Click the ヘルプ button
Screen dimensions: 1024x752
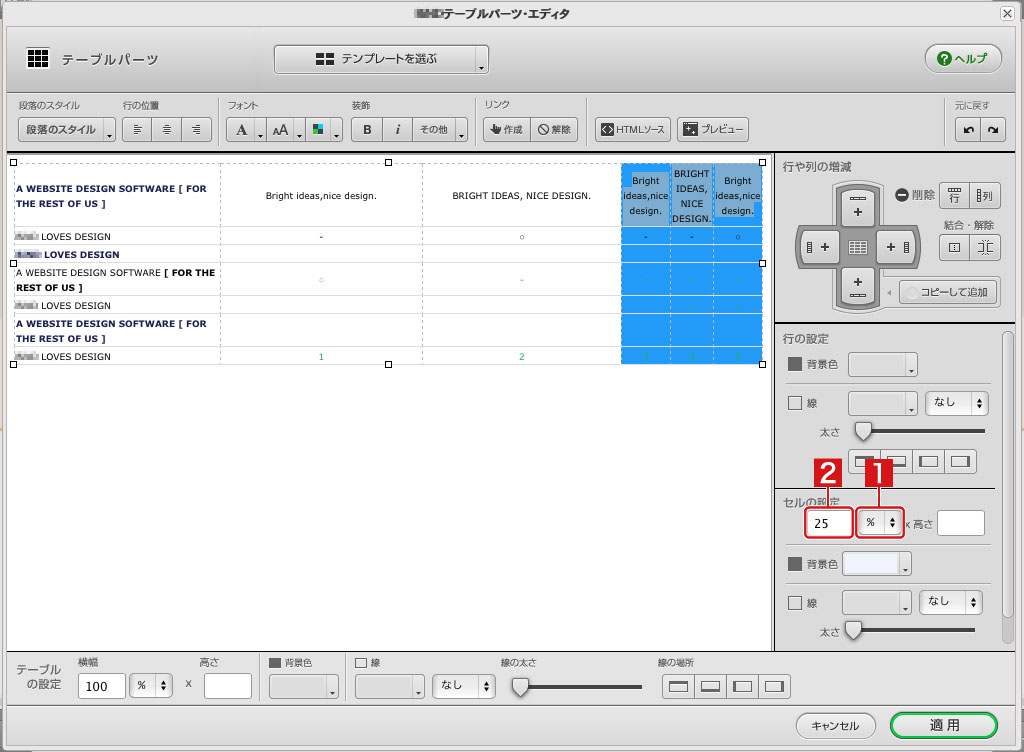click(963, 59)
